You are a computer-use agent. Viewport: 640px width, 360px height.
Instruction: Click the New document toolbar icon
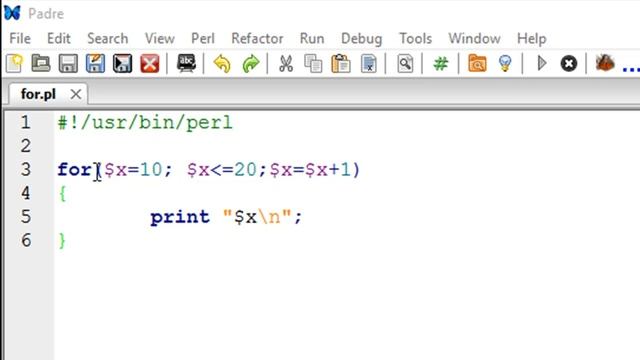coord(14,64)
